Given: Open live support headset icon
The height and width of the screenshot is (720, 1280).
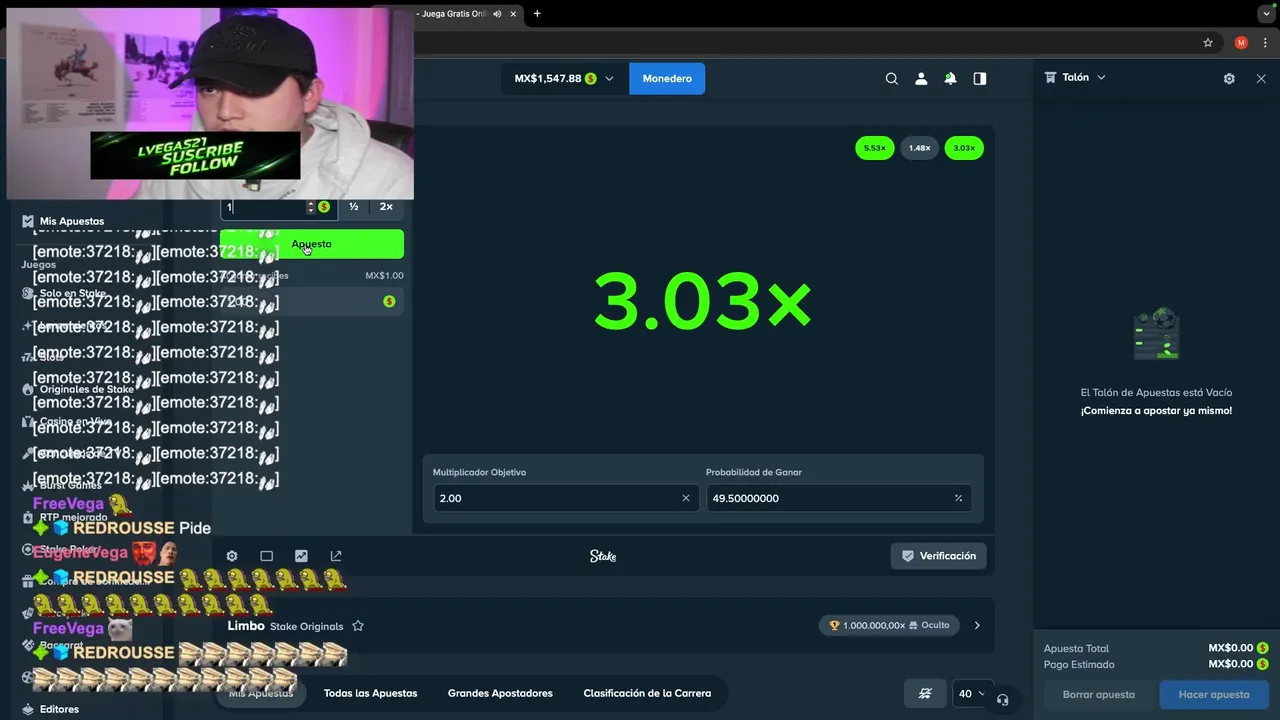Looking at the screenshot, I should click(x=1003, y=699).
